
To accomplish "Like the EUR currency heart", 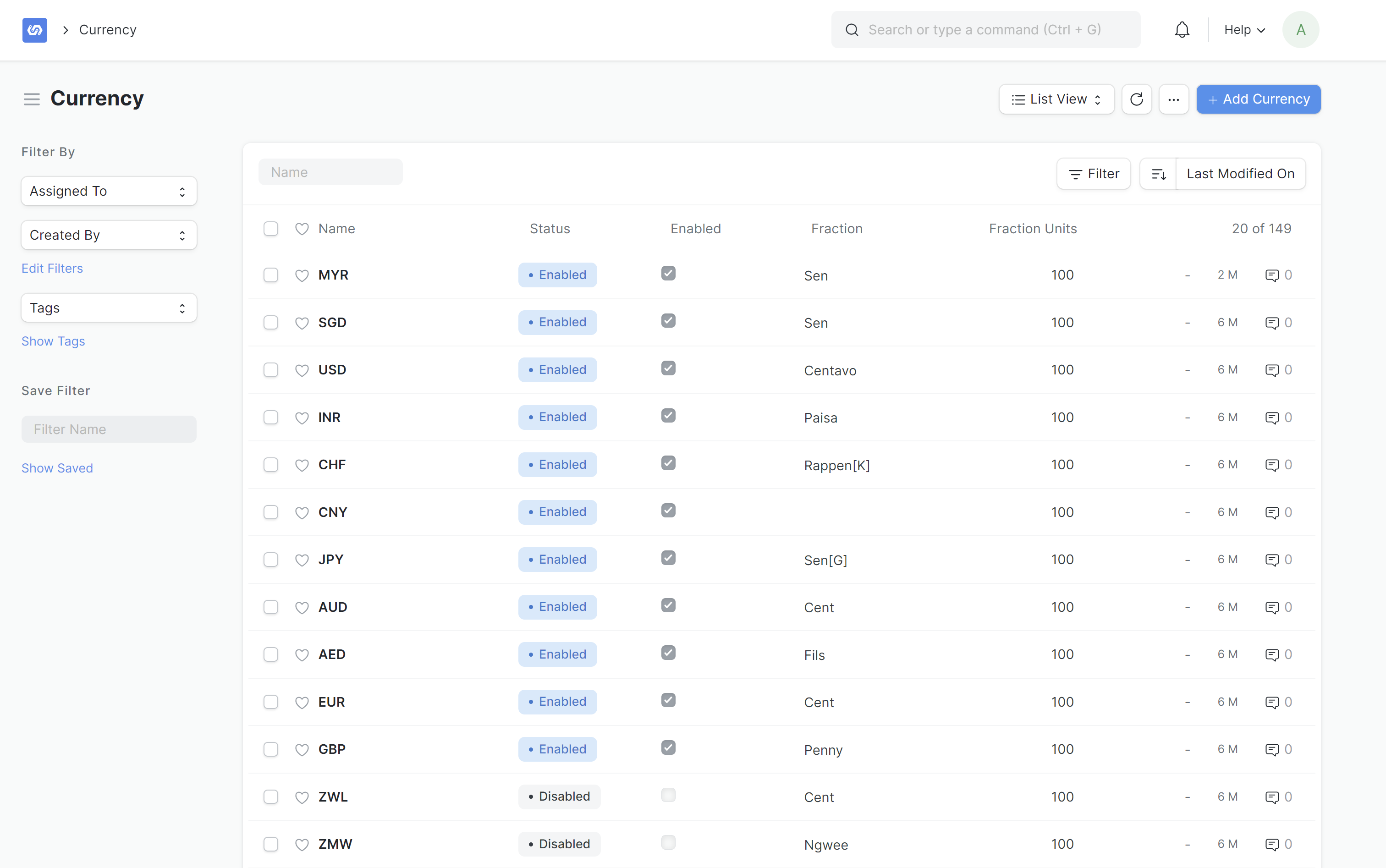I will pos(302,703).
